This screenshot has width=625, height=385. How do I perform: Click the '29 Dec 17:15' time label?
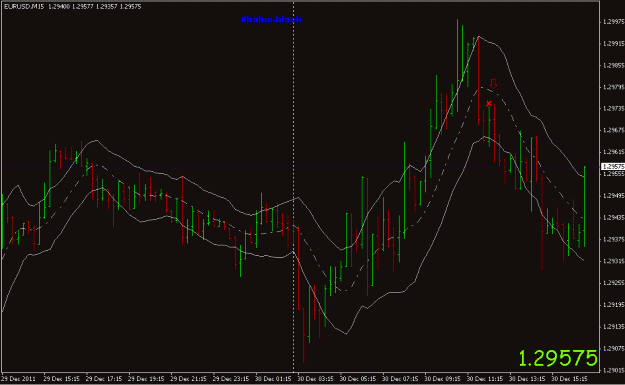coord(104,379)
